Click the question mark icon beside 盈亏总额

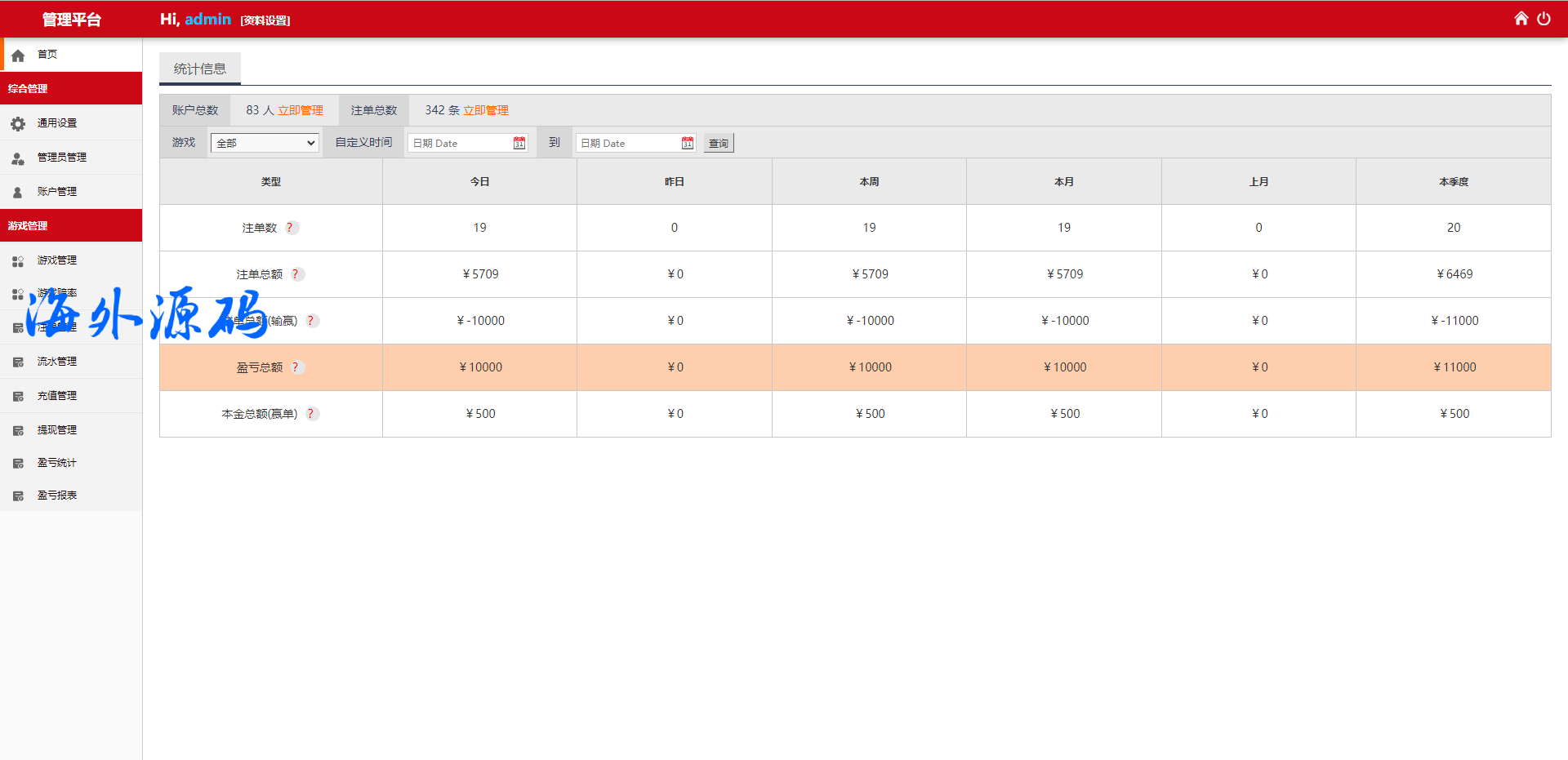(x=296, y=367)
